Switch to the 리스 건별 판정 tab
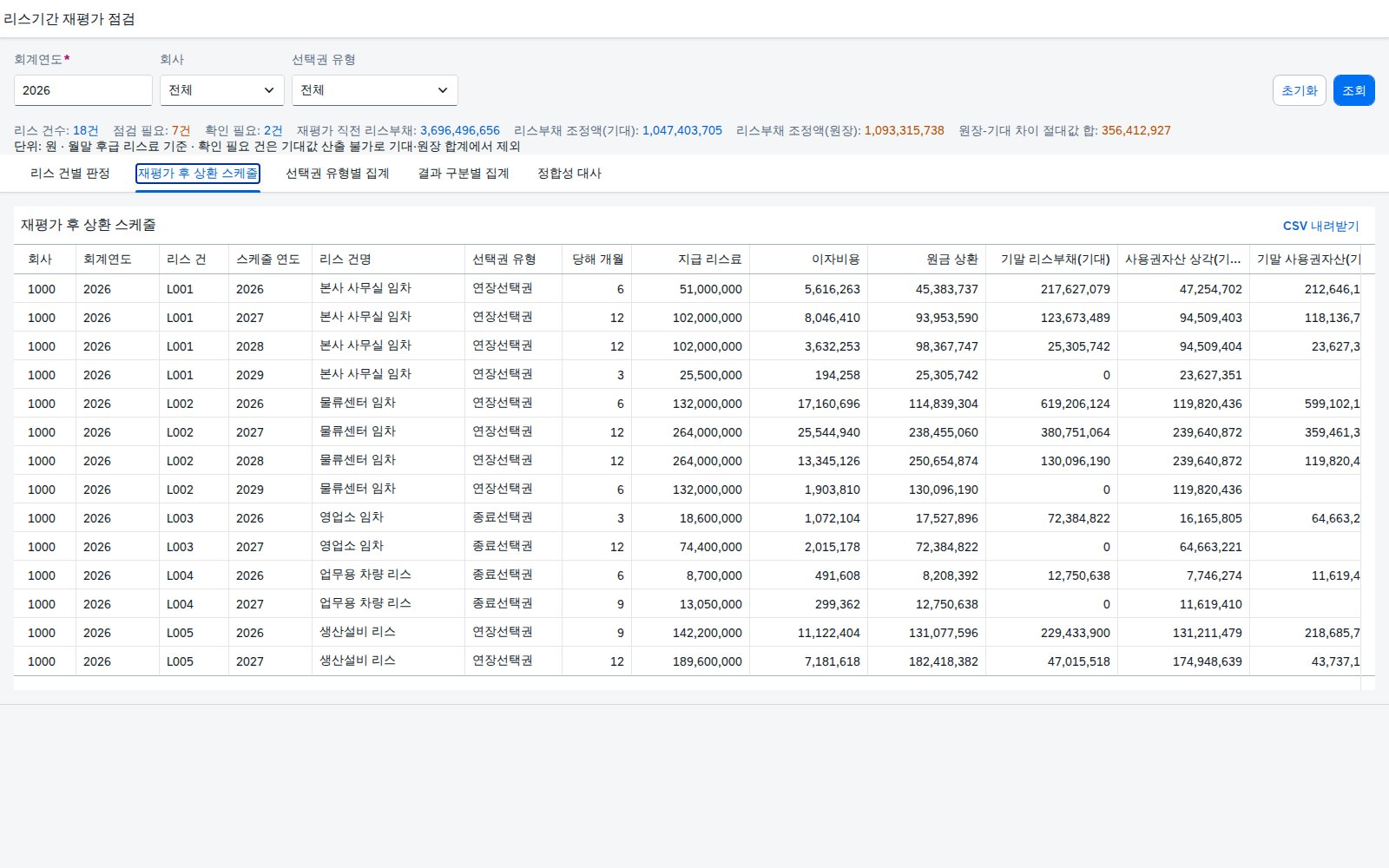1389x868 pixels. point(69,174)
